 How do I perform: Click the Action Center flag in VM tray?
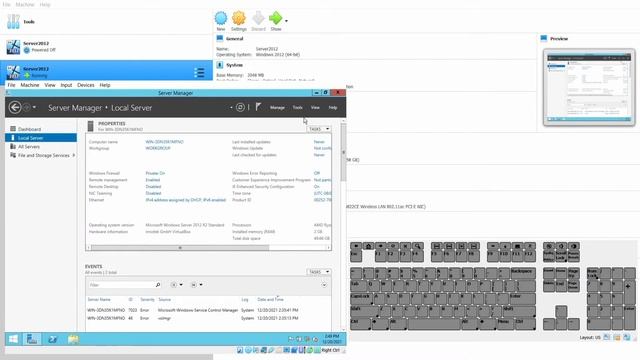pos(291,339)
